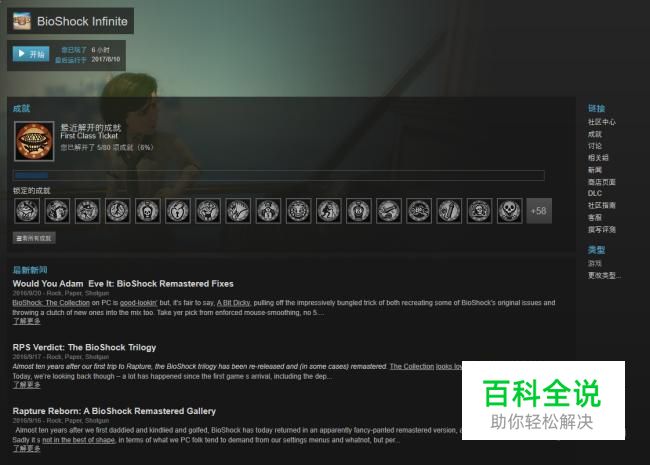Open the 新闻 news link in sidebar
650x465 pixels.
click(594, 170)
